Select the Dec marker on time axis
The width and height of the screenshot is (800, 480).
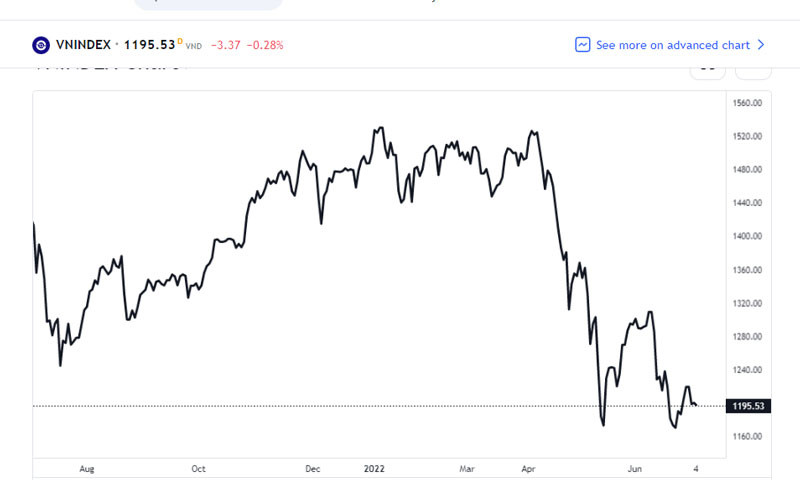coord(312,467)
